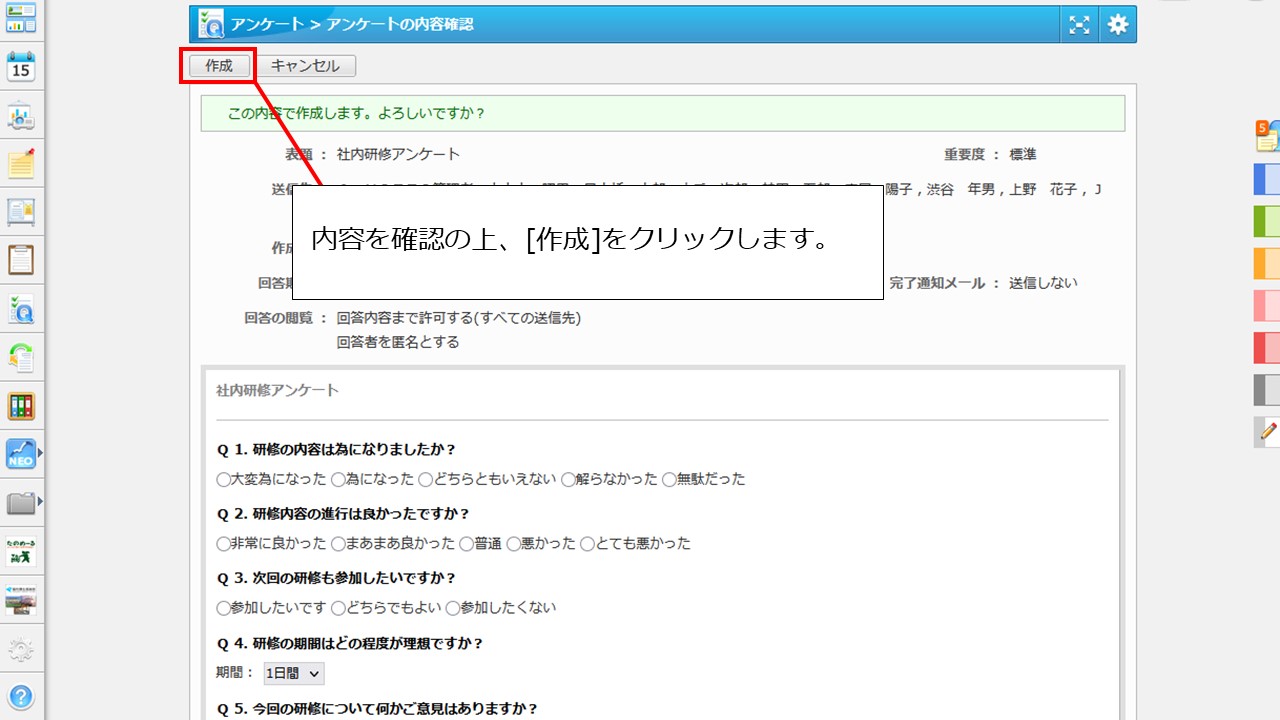
Task: Open the calendar icon showing 15
Action: [21, 66]
